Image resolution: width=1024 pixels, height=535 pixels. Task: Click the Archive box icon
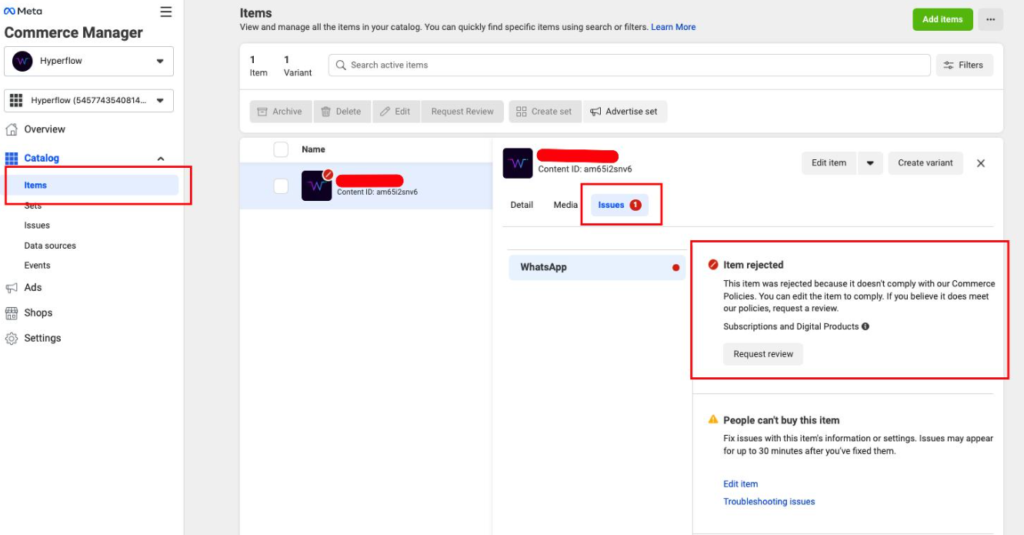pos(263,112)
